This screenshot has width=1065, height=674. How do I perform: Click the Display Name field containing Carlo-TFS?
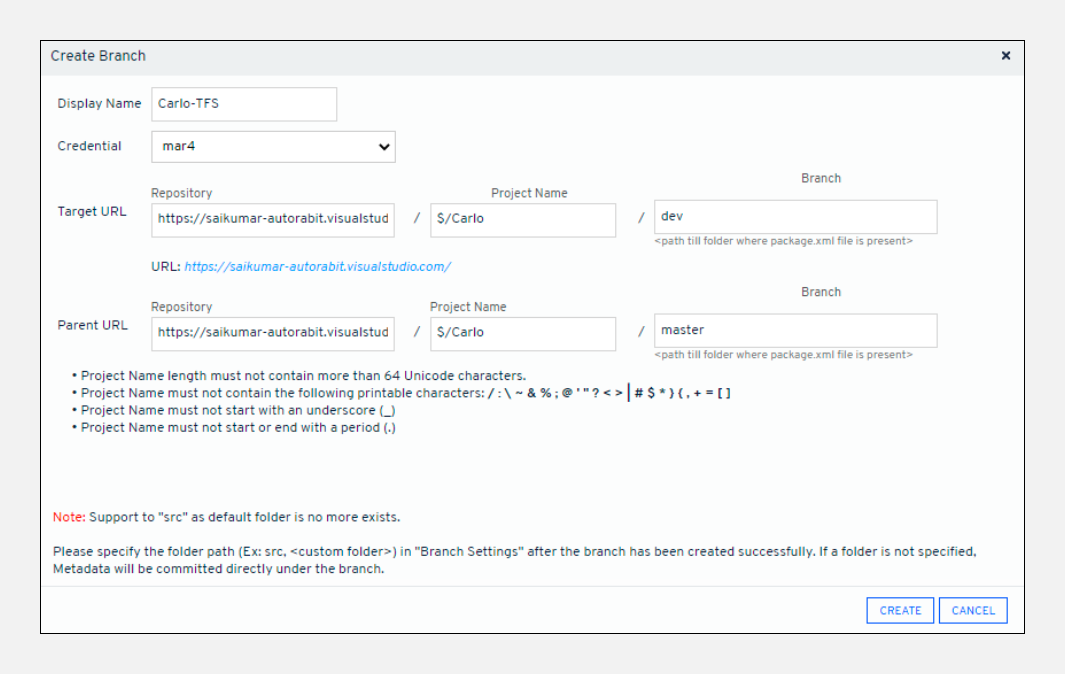click(244, 104)
